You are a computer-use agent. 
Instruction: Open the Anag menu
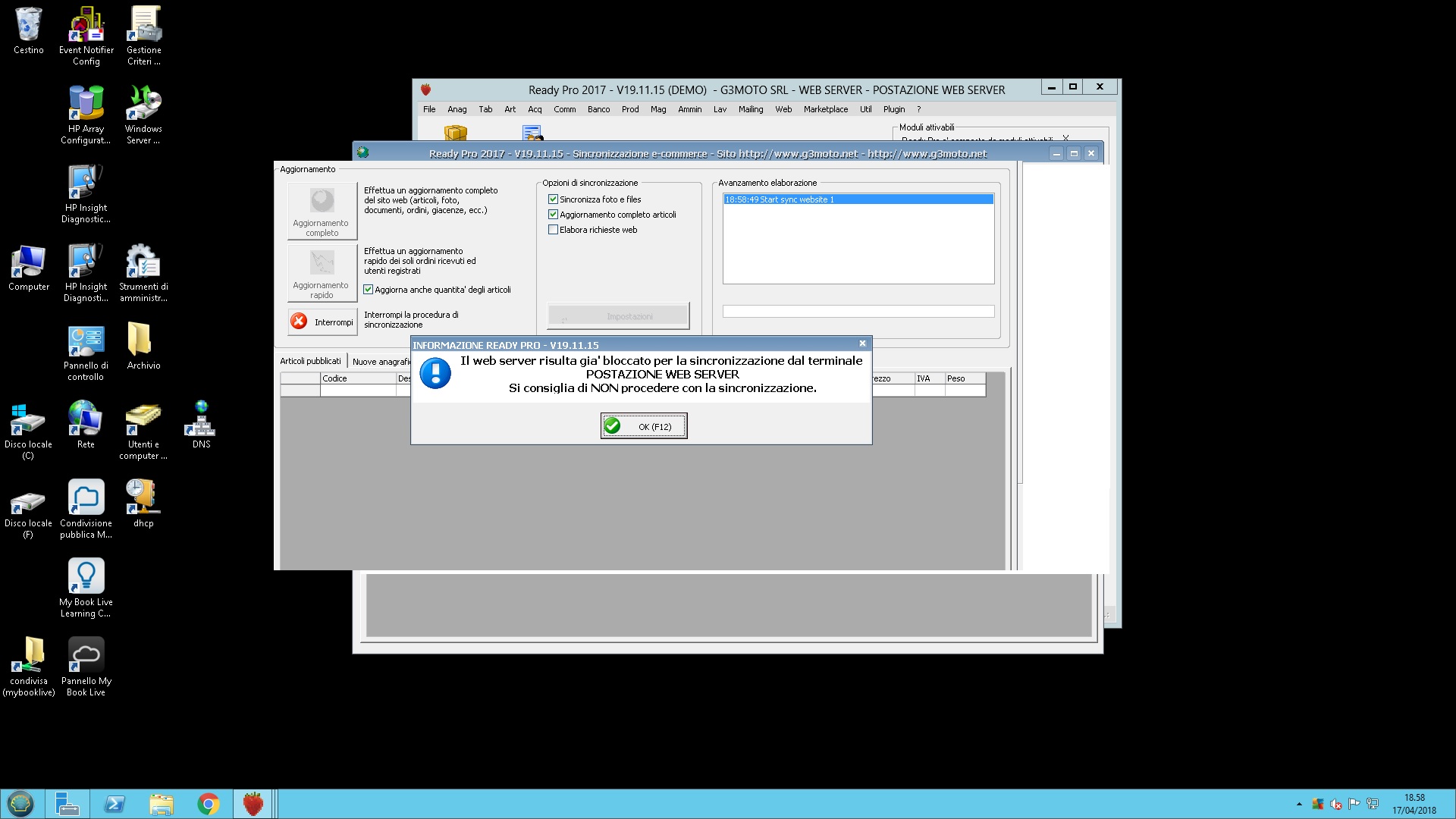click(457, 109)
